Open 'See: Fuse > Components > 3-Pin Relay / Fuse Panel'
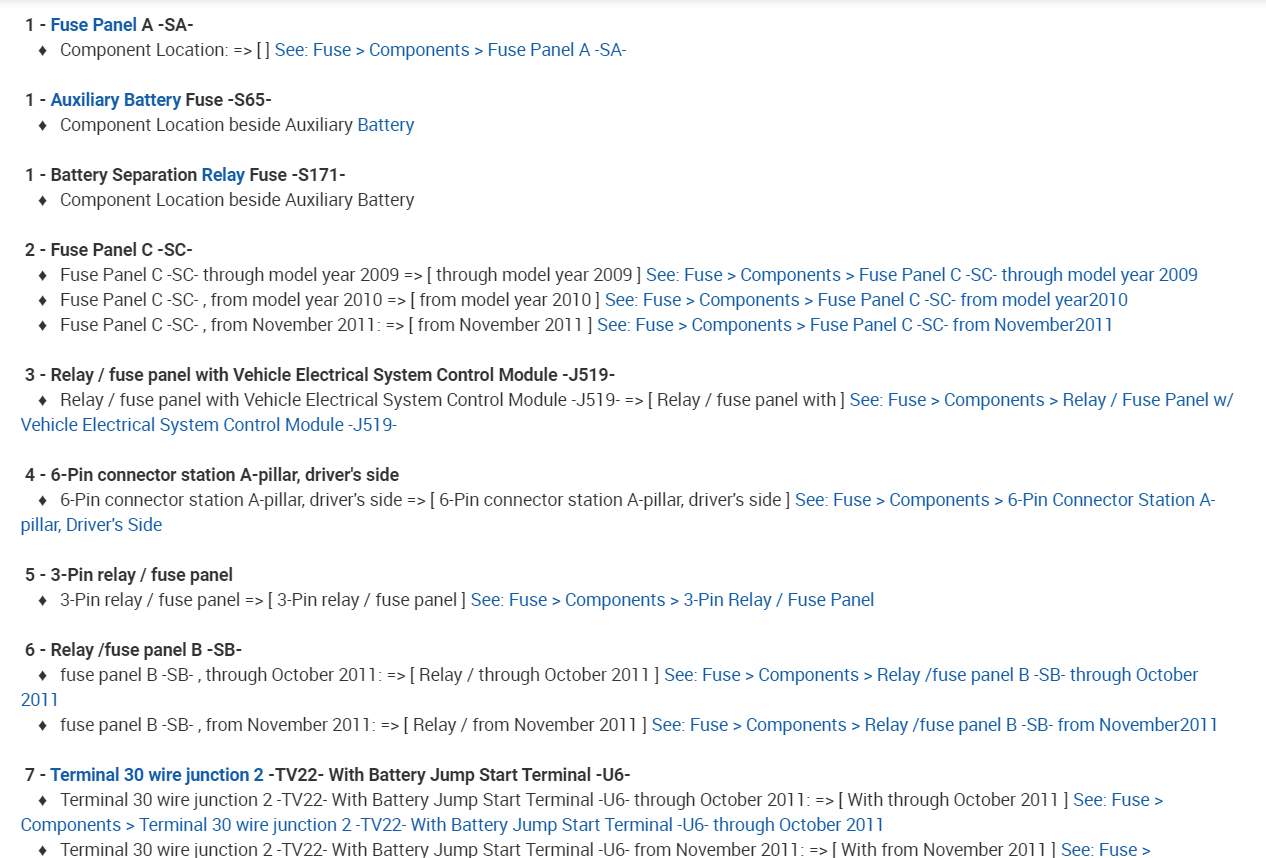1266x858 pixels. pyautogui.click(x=672, y=600)
